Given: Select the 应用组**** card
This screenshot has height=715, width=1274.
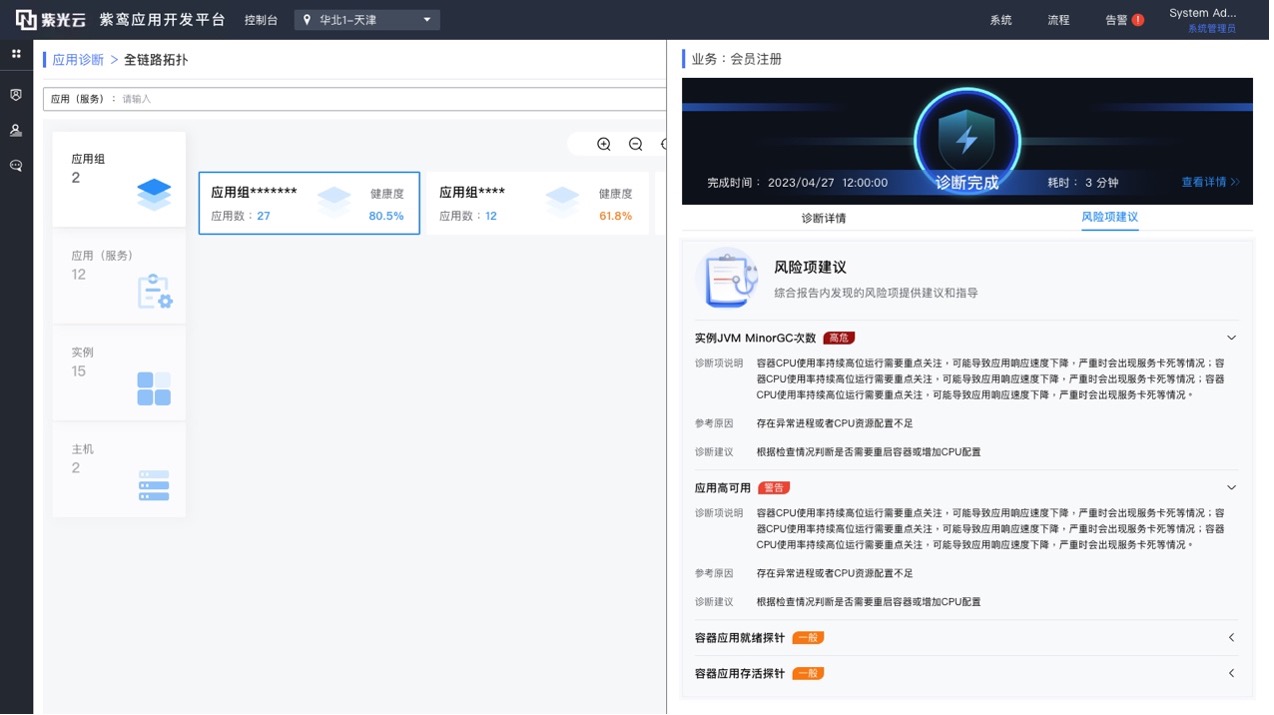Looking at the screenshot, I should pos(539,204).
